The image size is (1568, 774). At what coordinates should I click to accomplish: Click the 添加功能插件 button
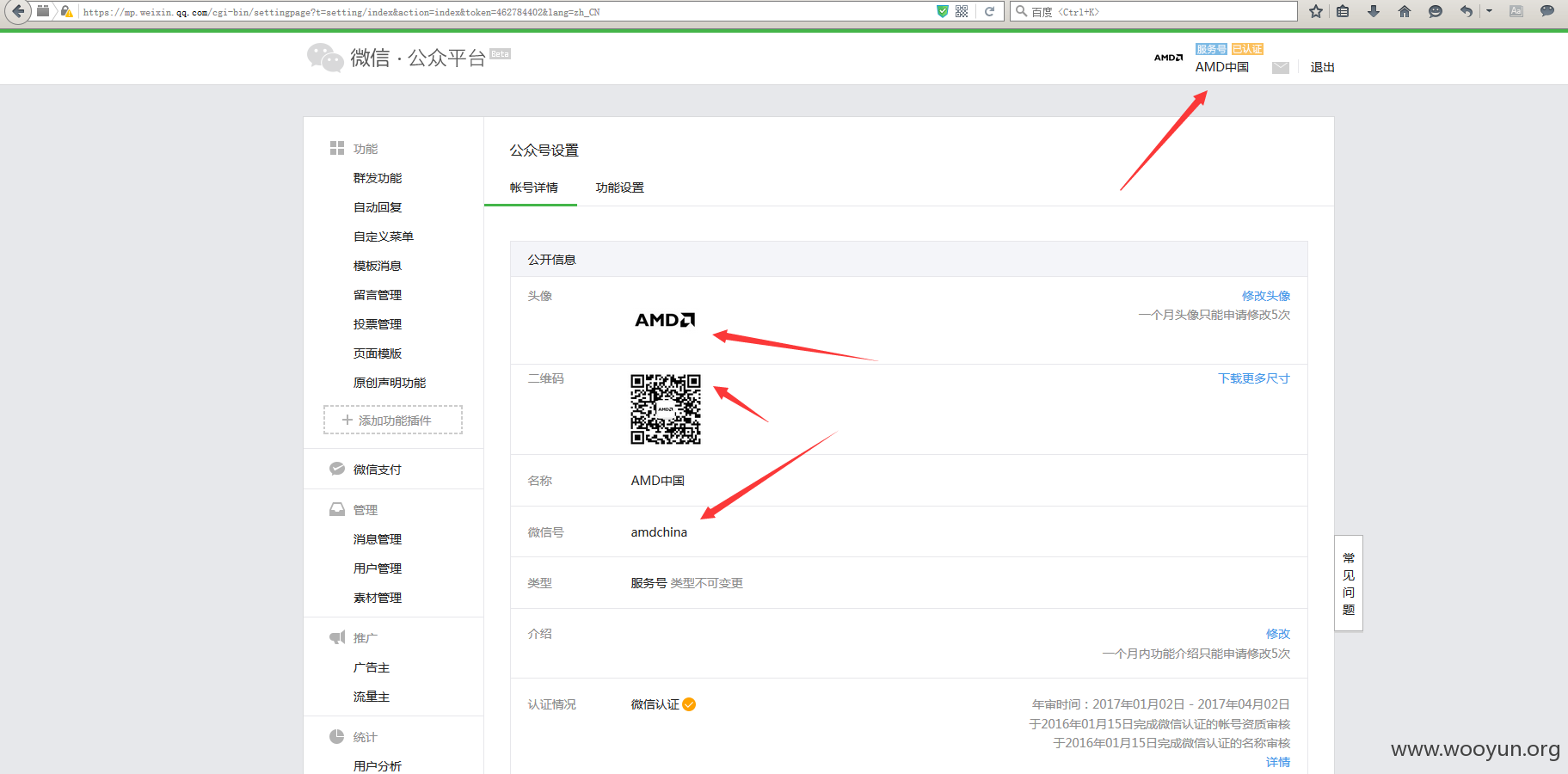(393, 420)
